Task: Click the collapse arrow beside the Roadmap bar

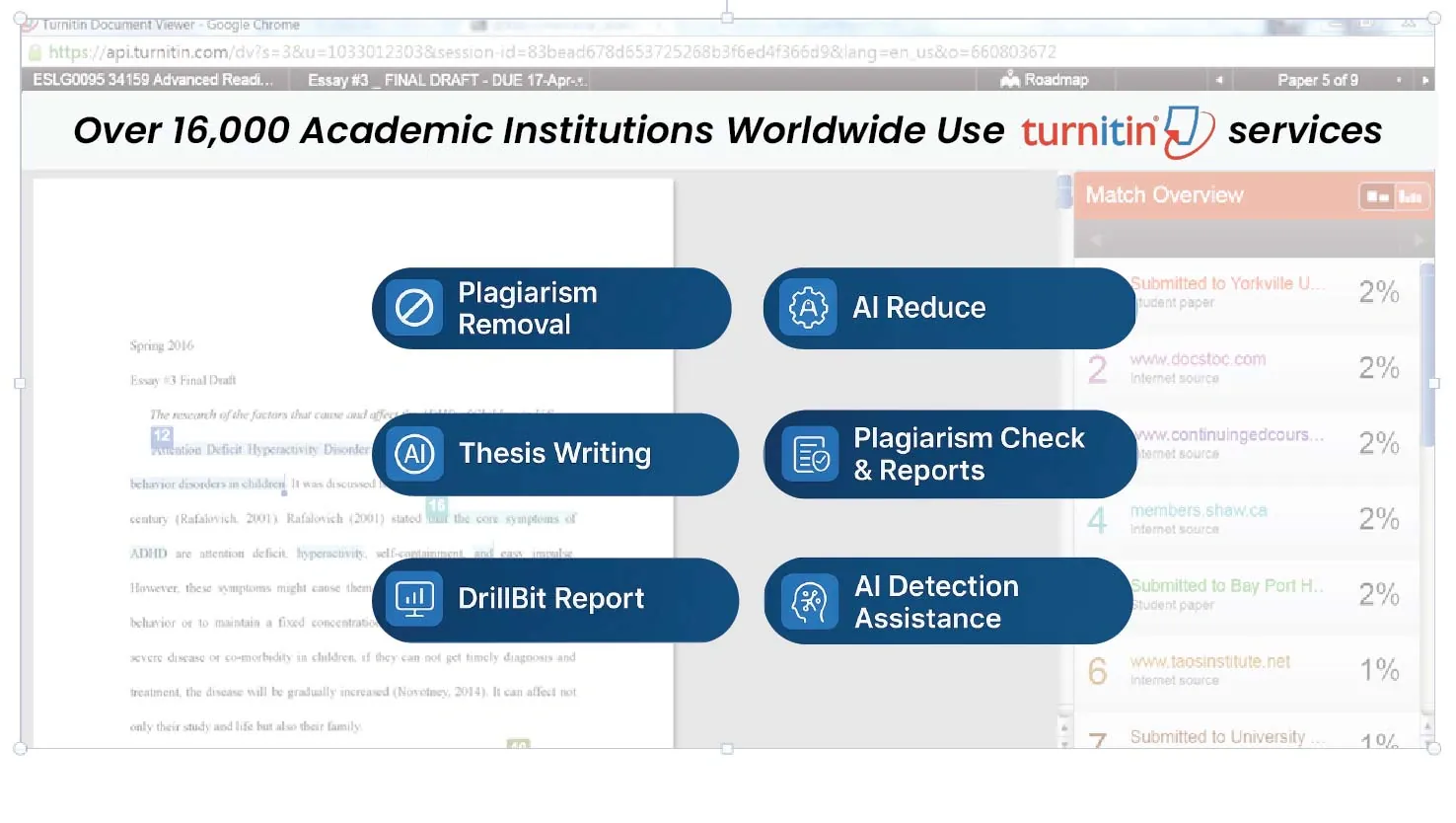Action: [1219, 79]
